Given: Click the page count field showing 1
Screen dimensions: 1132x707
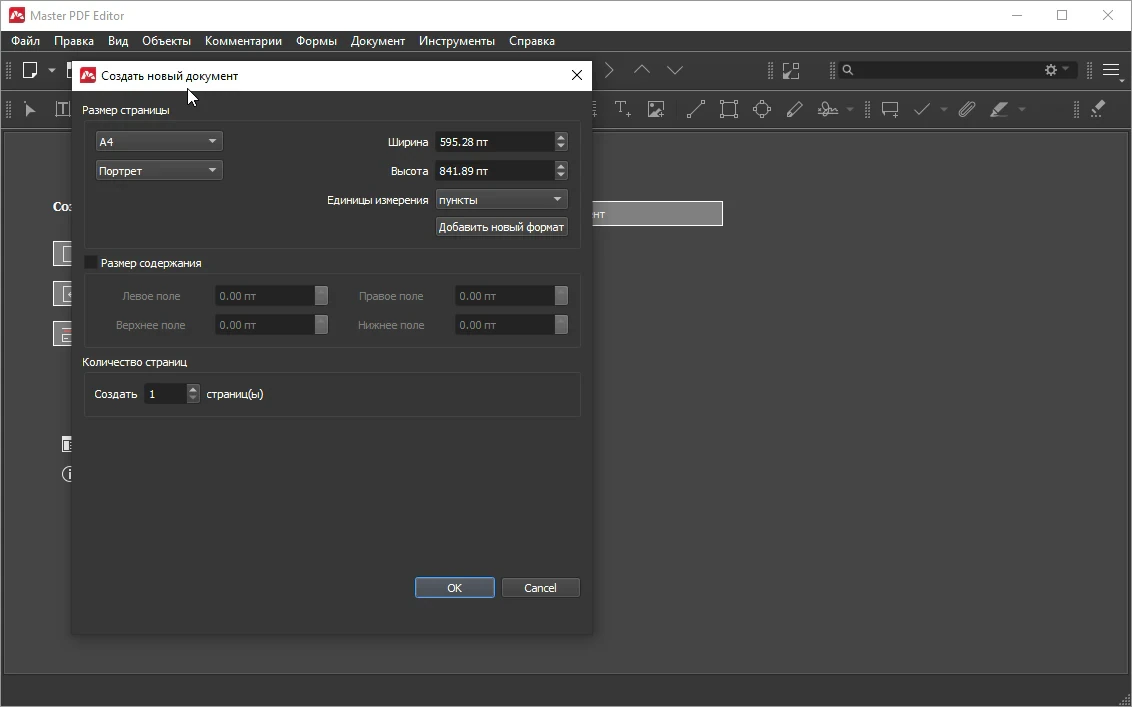Looking at the screenshot, I should (x=165, y=394).
